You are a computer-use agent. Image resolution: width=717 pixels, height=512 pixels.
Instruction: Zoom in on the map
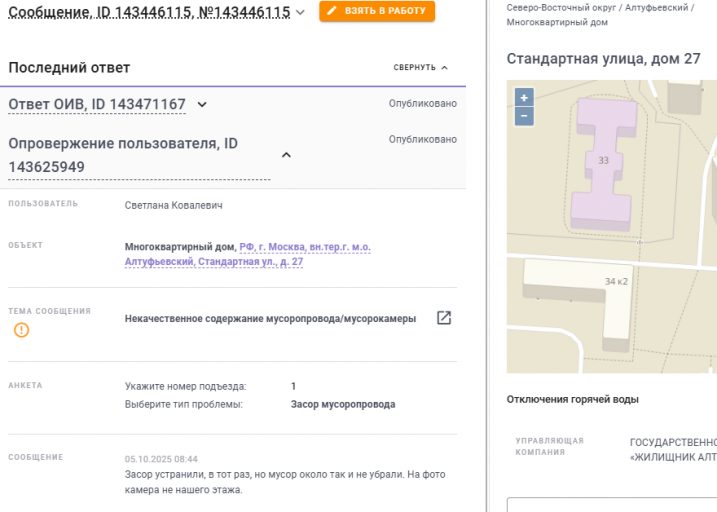(524, 98)
